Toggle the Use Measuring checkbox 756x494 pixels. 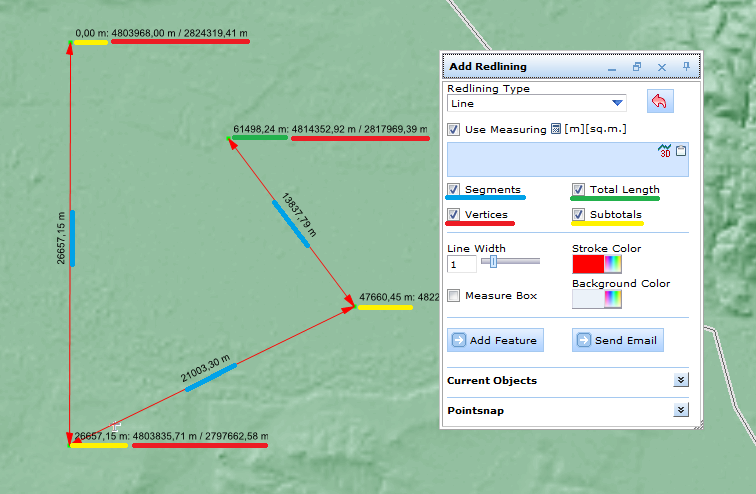click(x=453, y=129)
